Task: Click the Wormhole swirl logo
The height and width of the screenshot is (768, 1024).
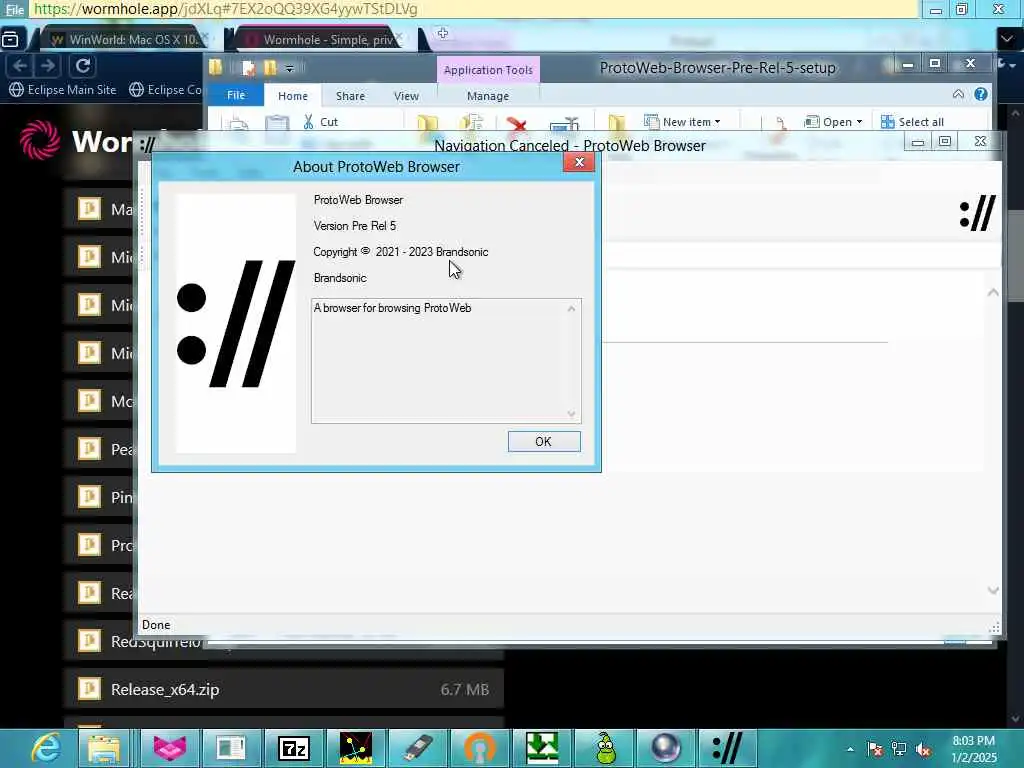Action: 40,140
